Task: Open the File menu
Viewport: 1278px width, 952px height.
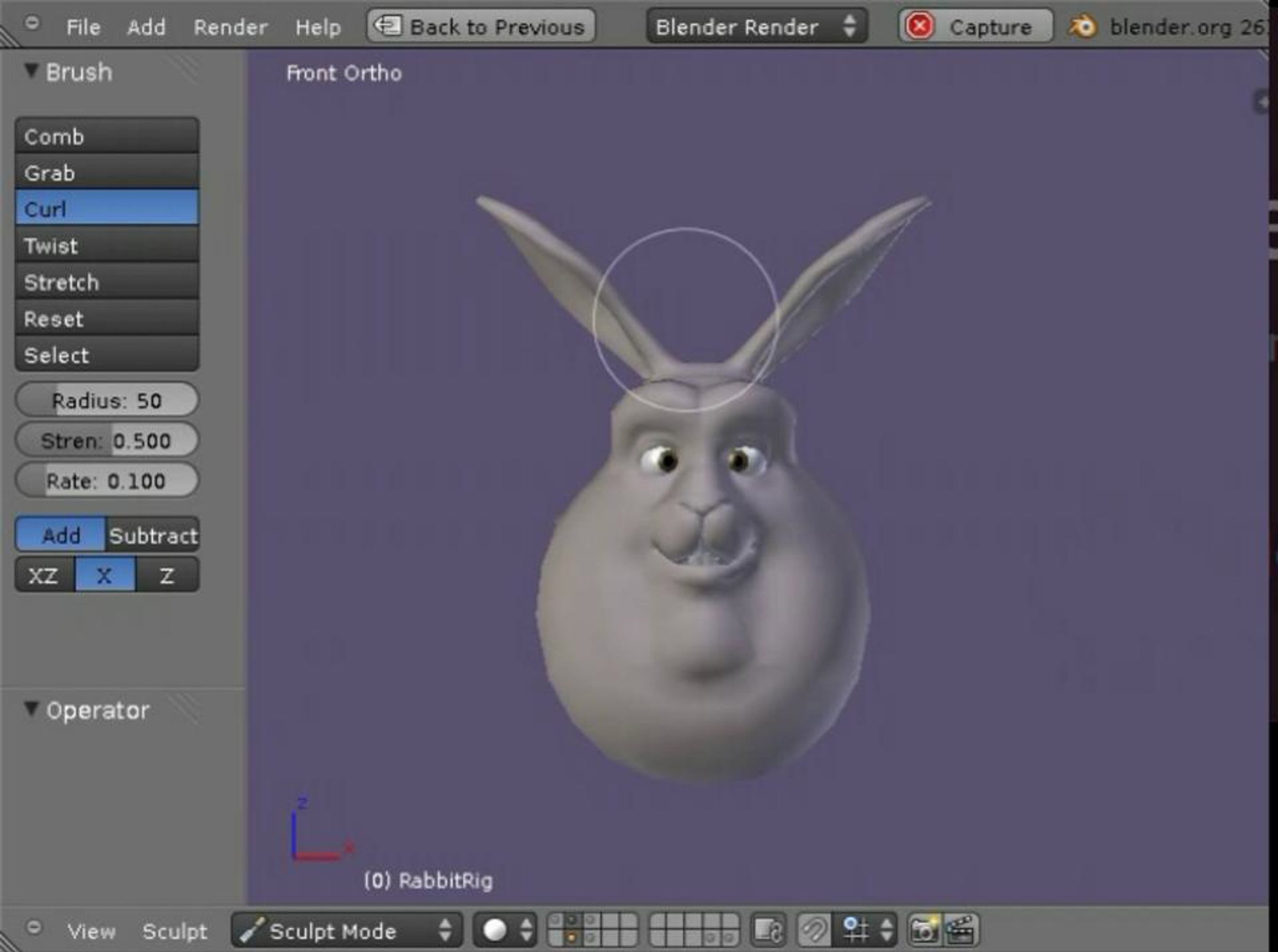Action: tap(83, 27)
